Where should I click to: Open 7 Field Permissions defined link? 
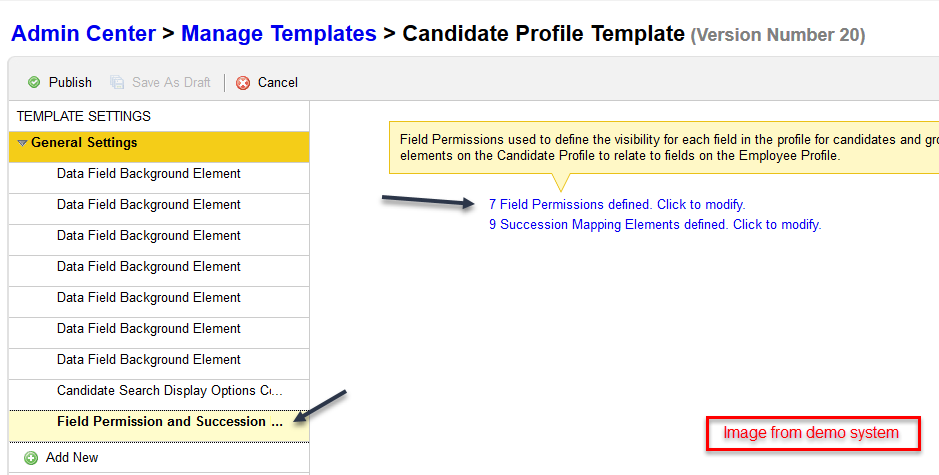617,204
